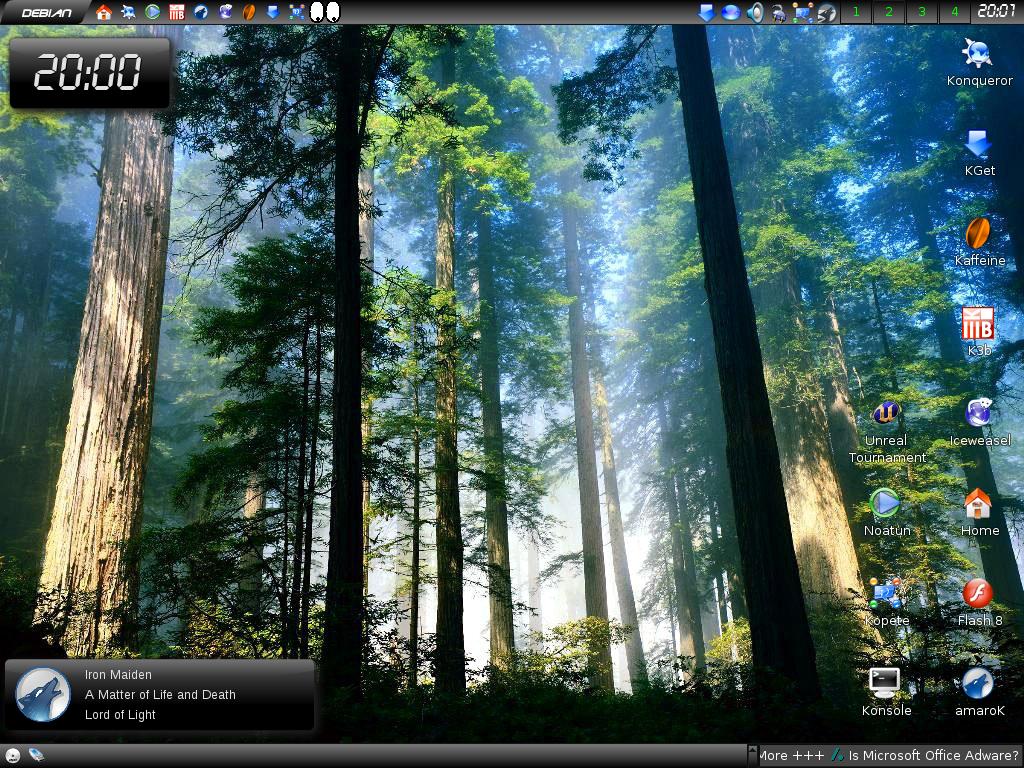The width and height of the screenshot is (1024, 768).
Task: Switch to virtual desktop 3
Action: [921, 12]
